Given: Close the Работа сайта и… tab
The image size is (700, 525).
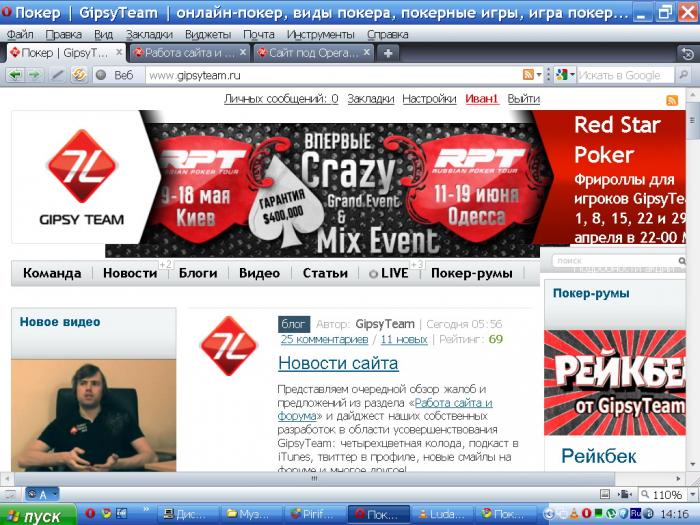Looking at the screenshot, I should coord(242,53).
